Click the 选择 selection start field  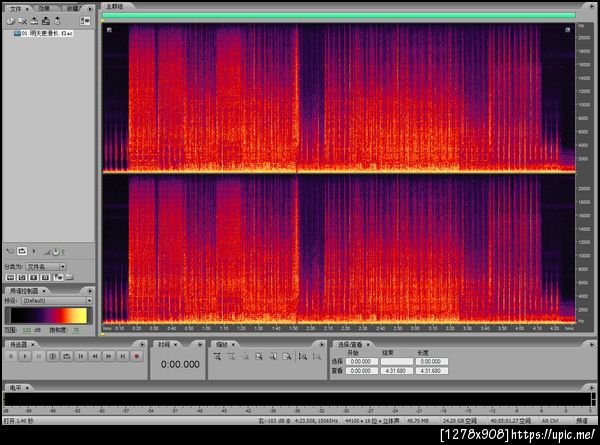361,362
